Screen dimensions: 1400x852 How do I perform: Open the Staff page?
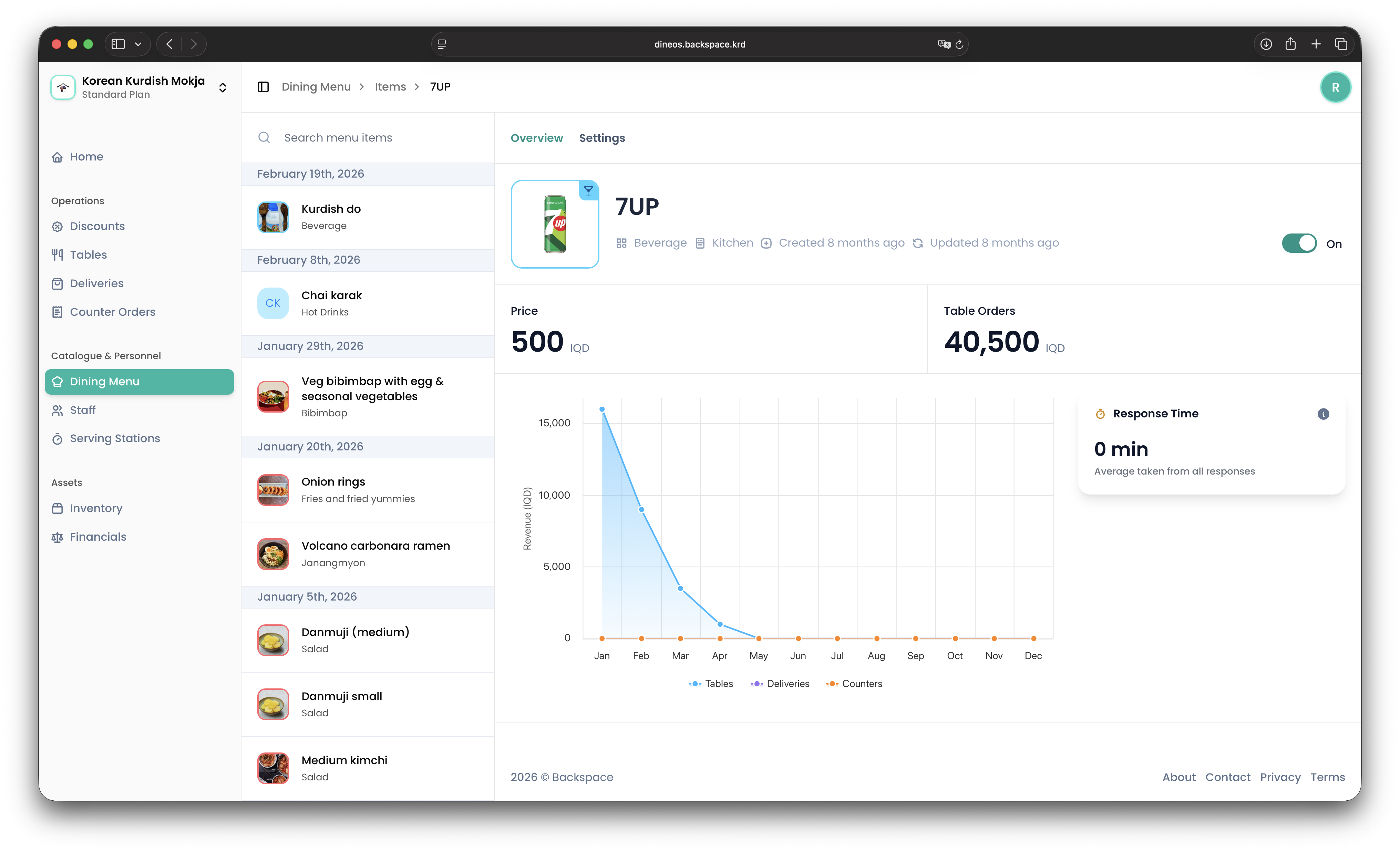[x=139, y=410]
